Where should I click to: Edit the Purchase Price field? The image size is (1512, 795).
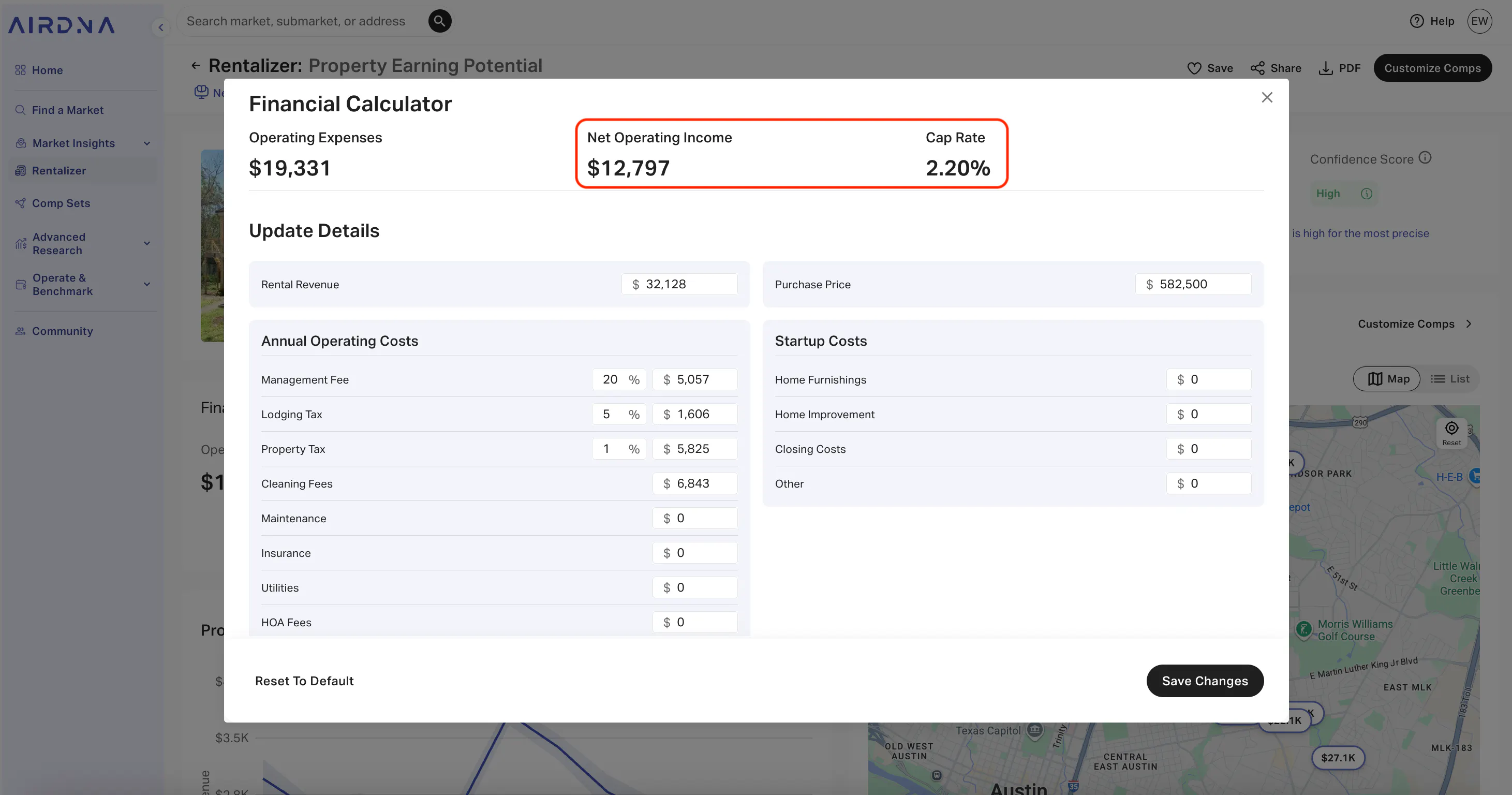pos(1193,284)
